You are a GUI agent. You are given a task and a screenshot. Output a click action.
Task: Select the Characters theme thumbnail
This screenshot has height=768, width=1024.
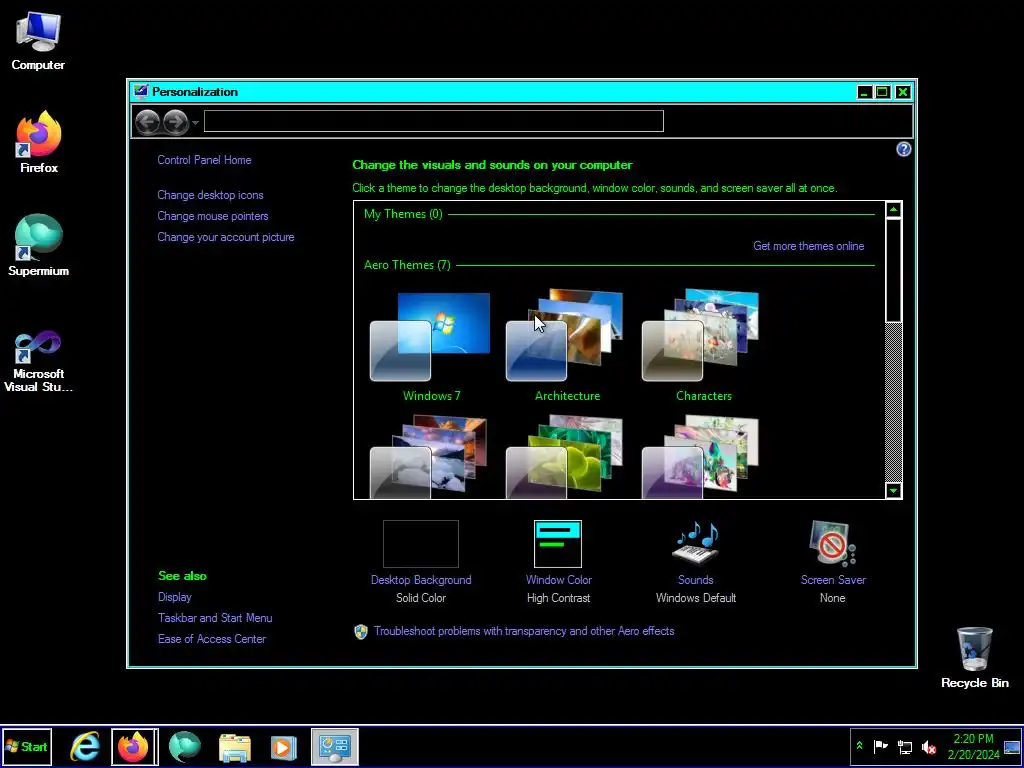point(701,336)
